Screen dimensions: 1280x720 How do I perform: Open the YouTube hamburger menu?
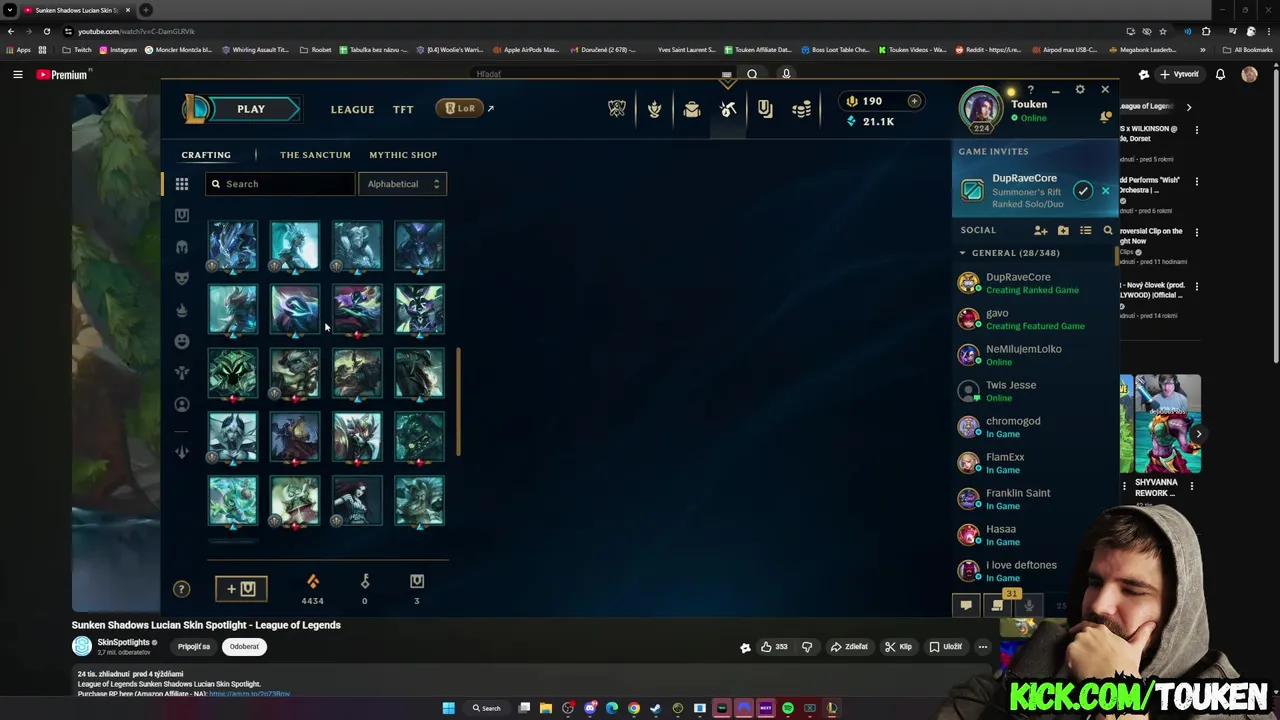17,74
